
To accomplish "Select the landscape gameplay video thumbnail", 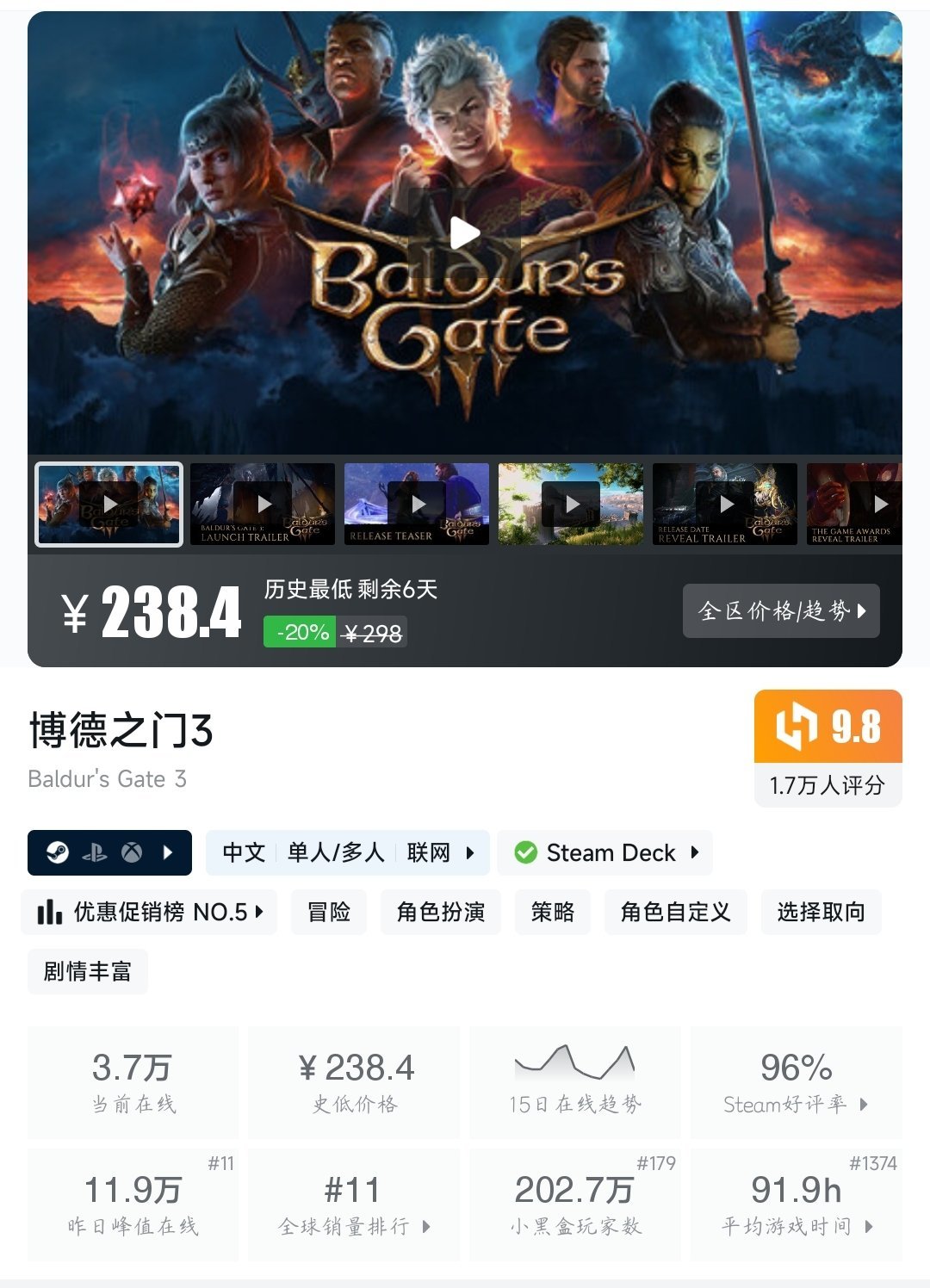I will [571, 504].
